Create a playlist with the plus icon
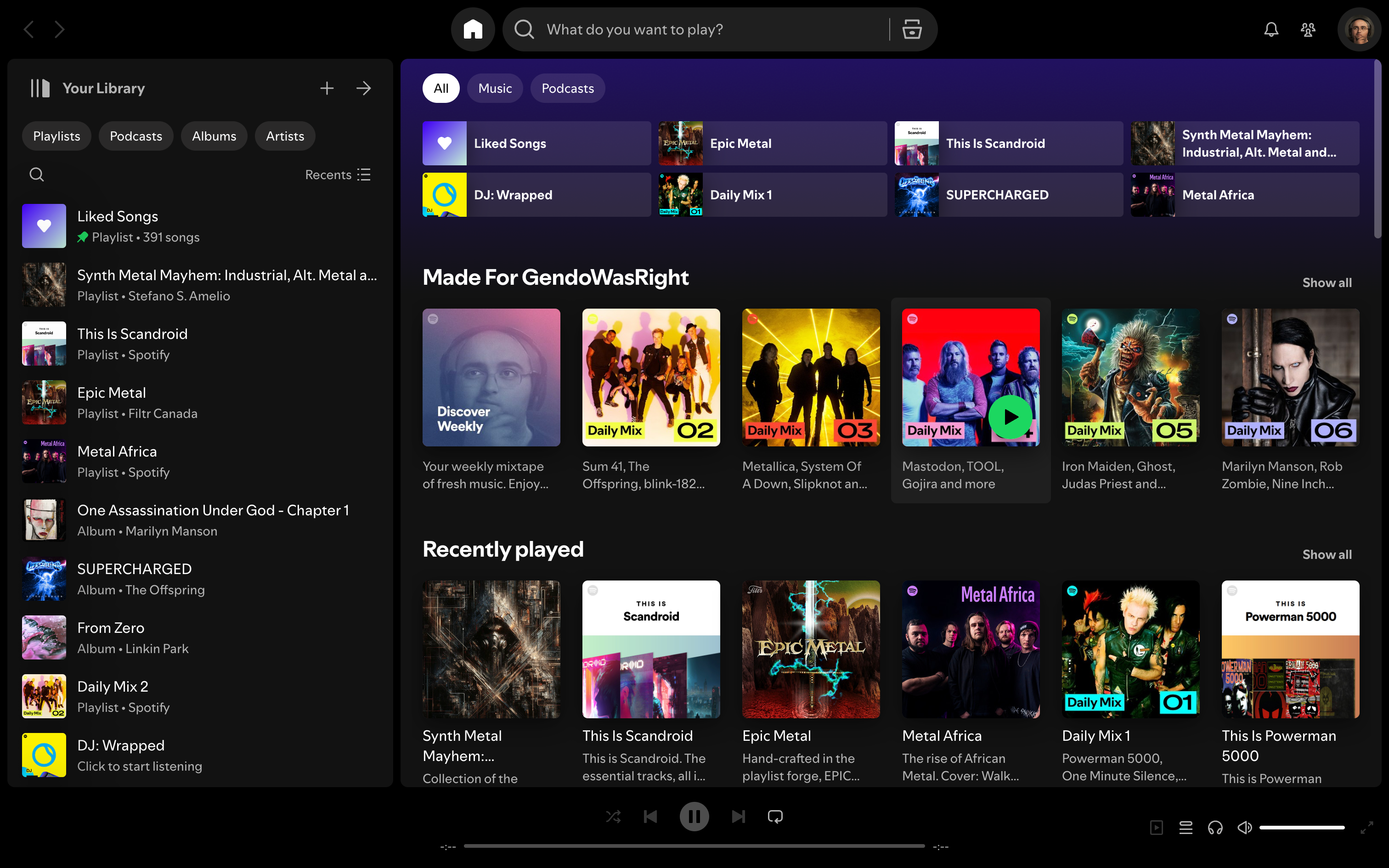1389x868 pixels. tap(327, 88)
